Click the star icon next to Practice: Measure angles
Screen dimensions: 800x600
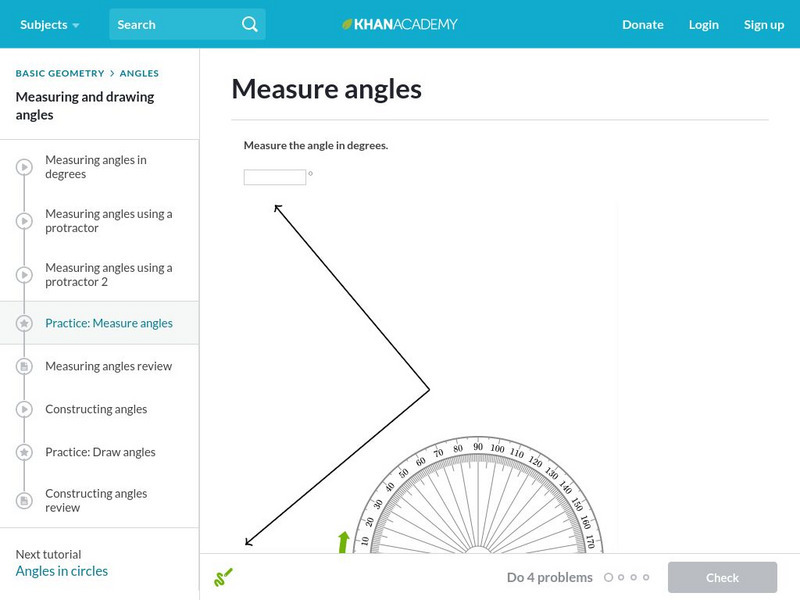25,324
